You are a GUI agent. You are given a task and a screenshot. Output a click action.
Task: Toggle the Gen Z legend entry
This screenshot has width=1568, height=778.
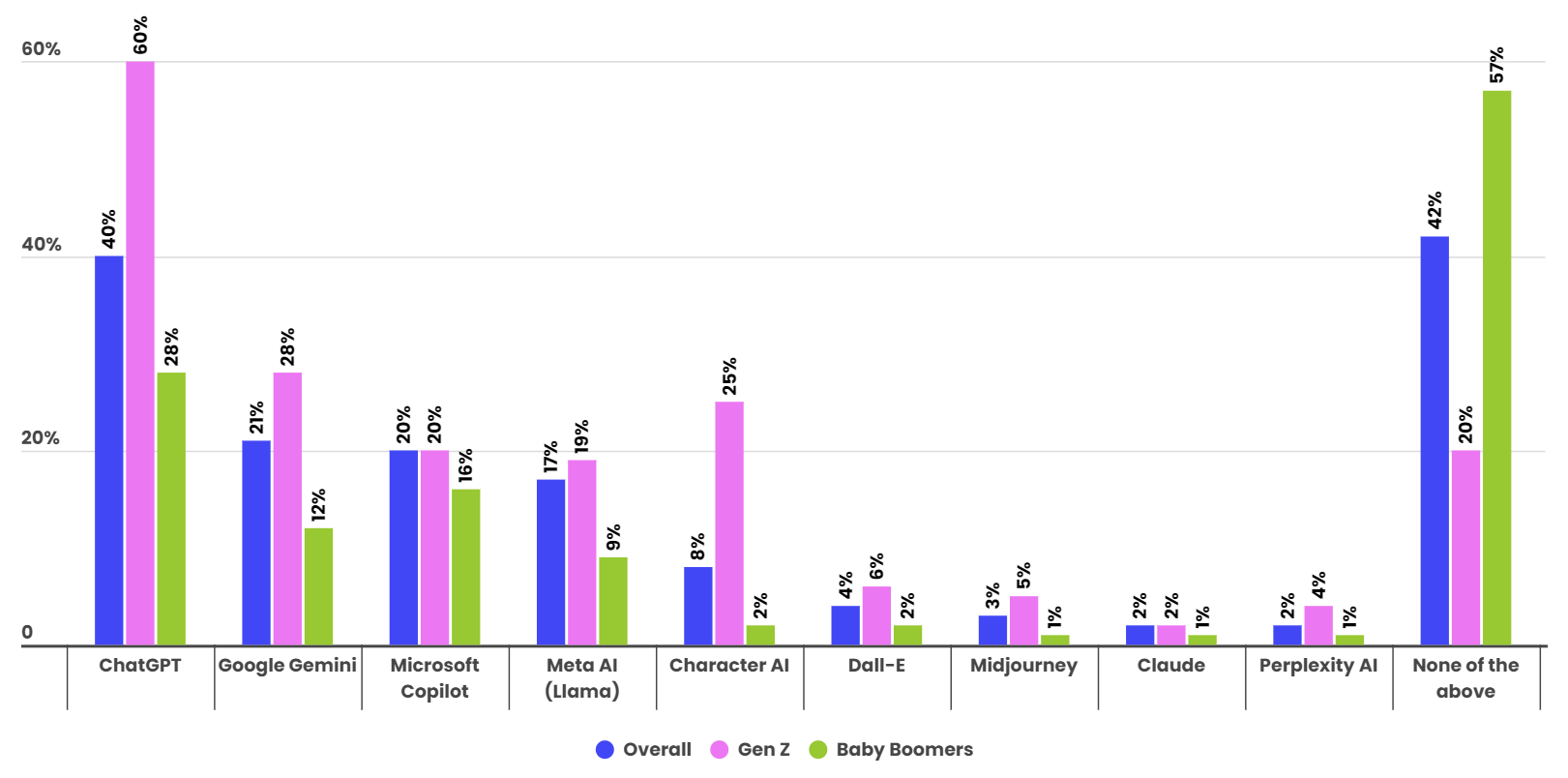click(x=751, y=749)
